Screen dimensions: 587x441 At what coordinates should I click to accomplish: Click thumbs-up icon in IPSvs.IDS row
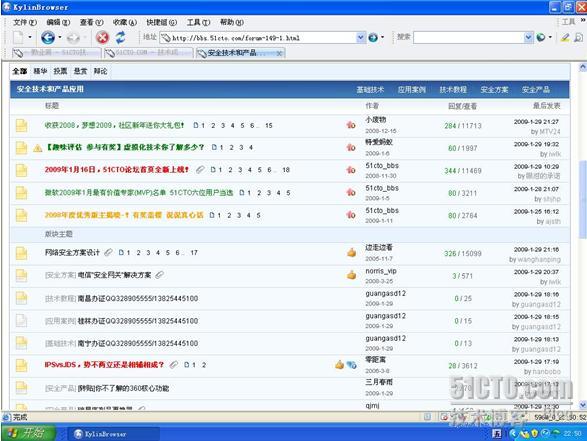pyautogui.click(x=340, y=365)
